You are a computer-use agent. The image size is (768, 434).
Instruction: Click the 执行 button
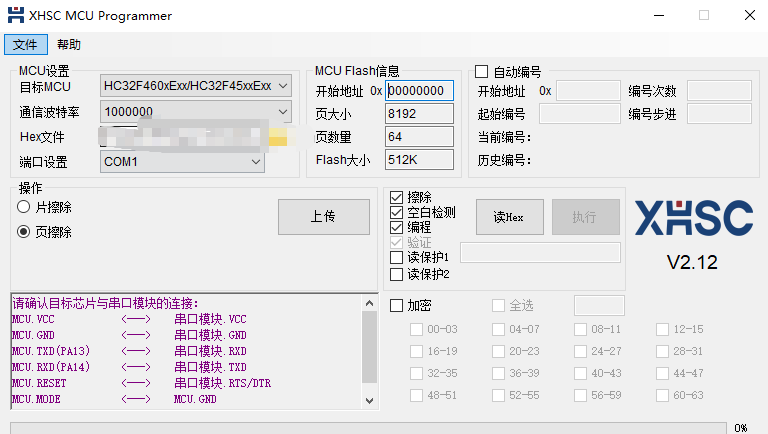click(585, 217)
